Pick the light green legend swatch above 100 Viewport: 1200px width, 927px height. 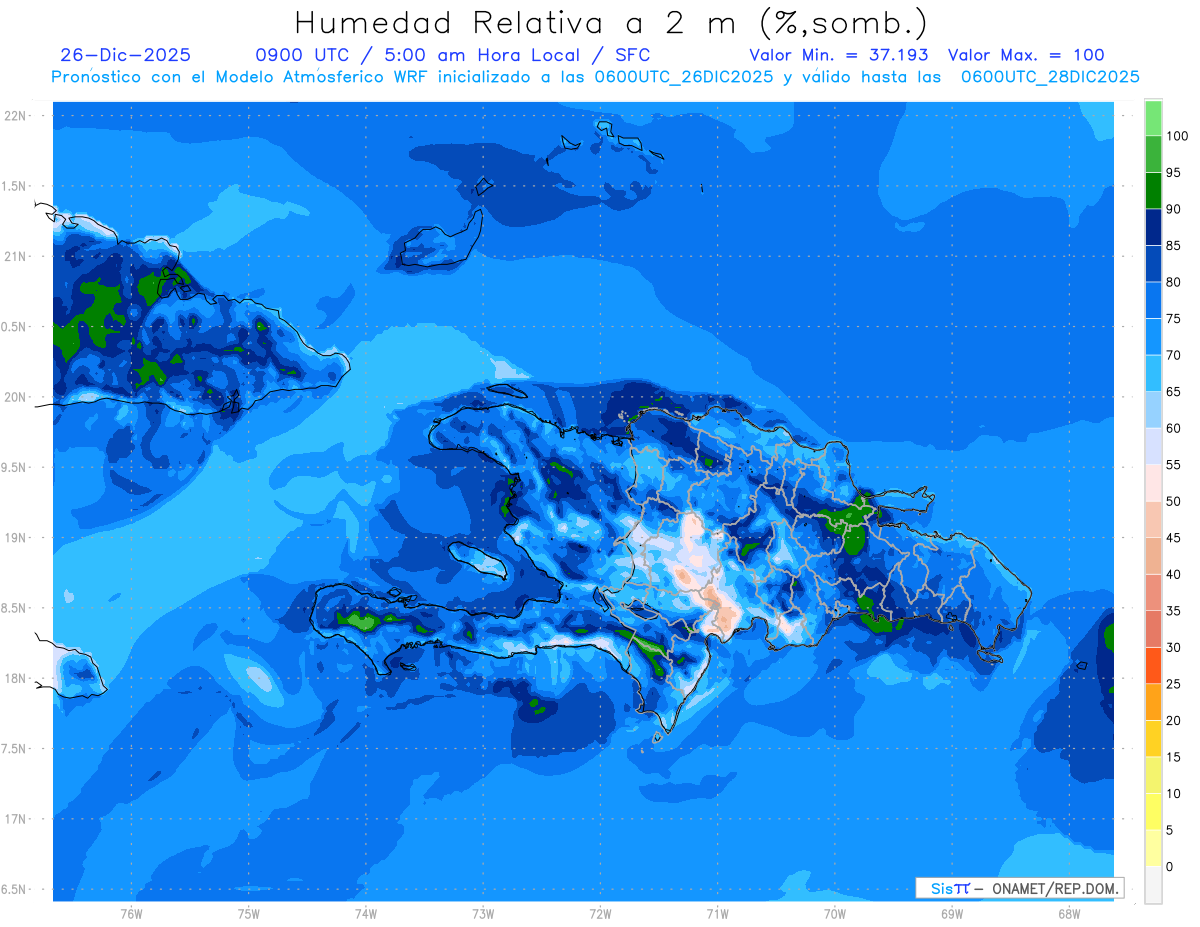tap(1153, 118)
